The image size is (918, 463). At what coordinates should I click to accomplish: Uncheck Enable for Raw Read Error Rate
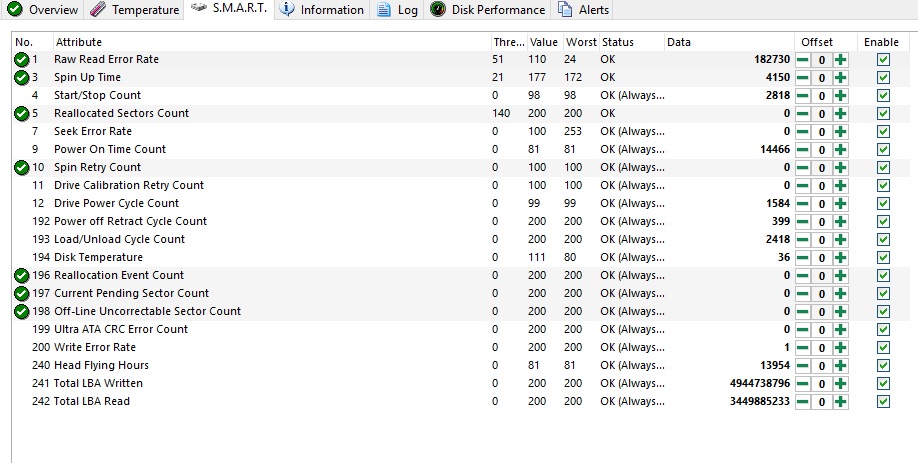coord(883,60)
